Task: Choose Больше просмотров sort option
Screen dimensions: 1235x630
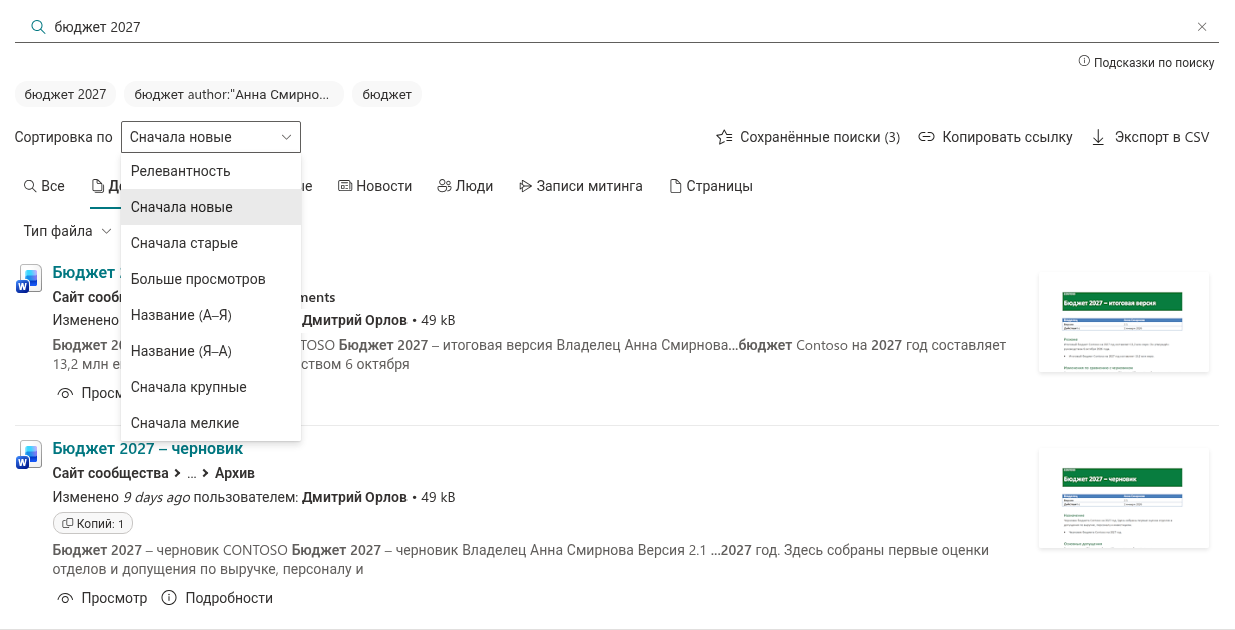Action: point(211,279)
